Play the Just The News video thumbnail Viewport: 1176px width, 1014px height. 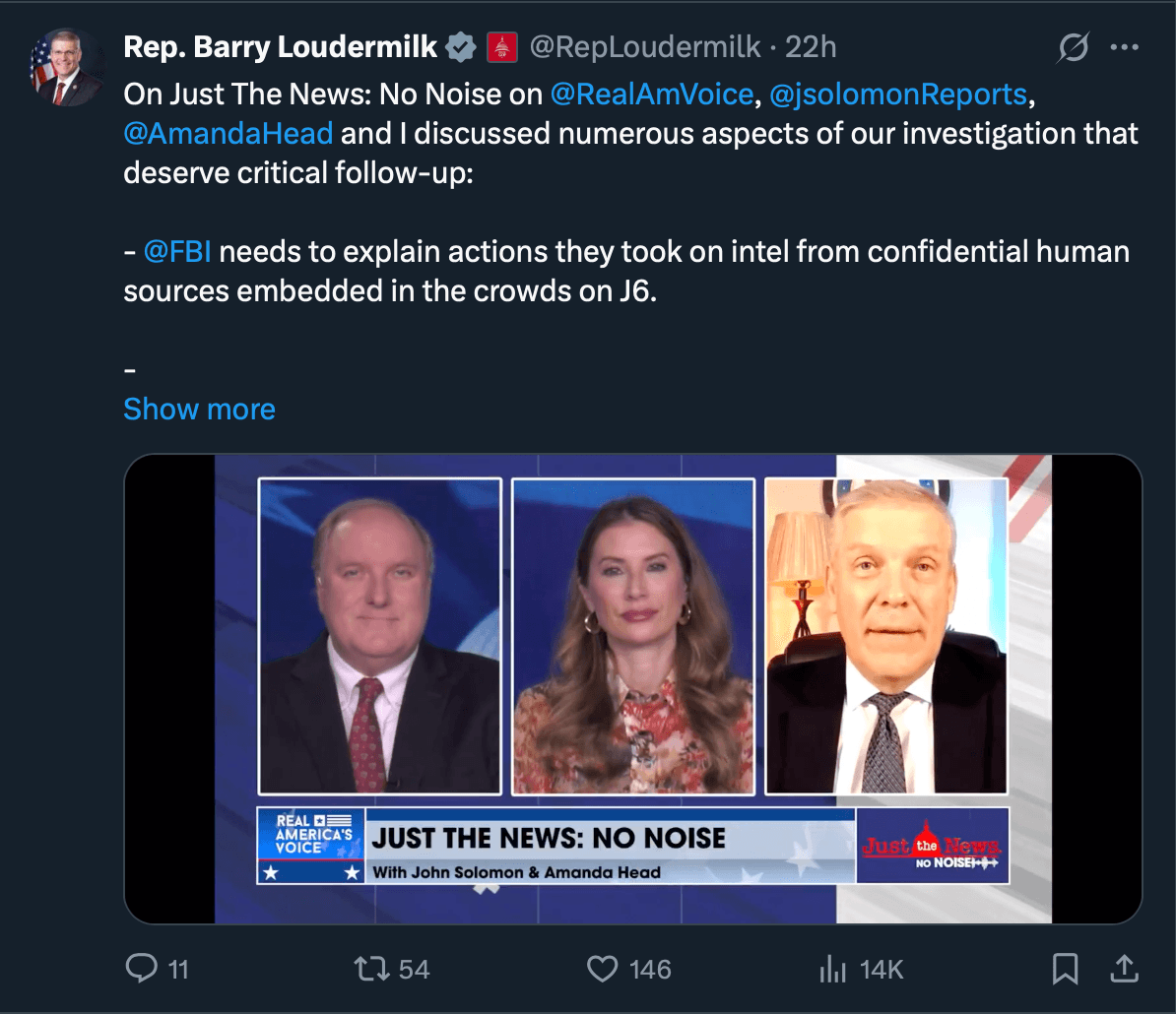tap(632, 688)
